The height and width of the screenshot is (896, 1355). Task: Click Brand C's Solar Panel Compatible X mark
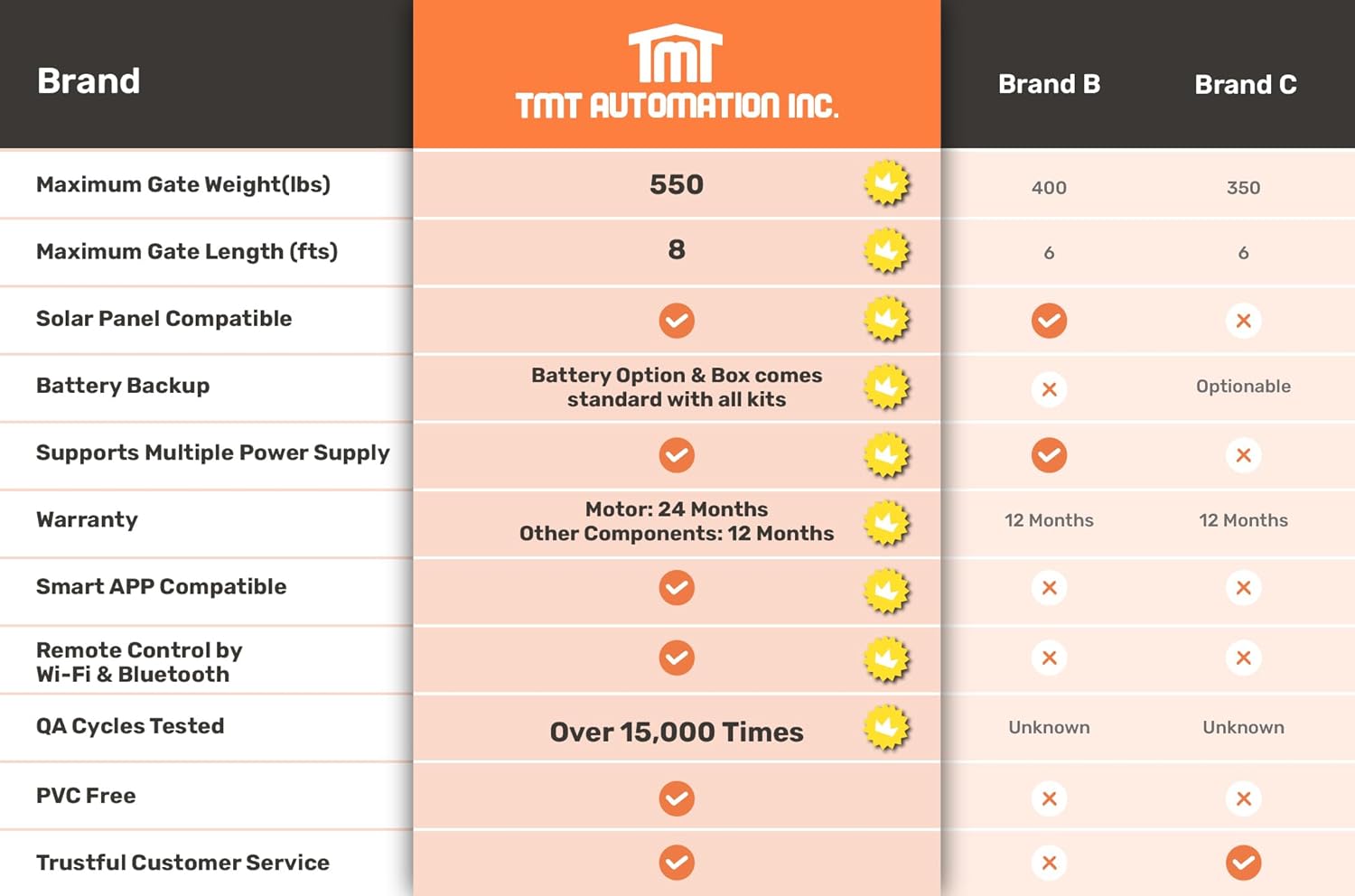[x=1243, y=321]
